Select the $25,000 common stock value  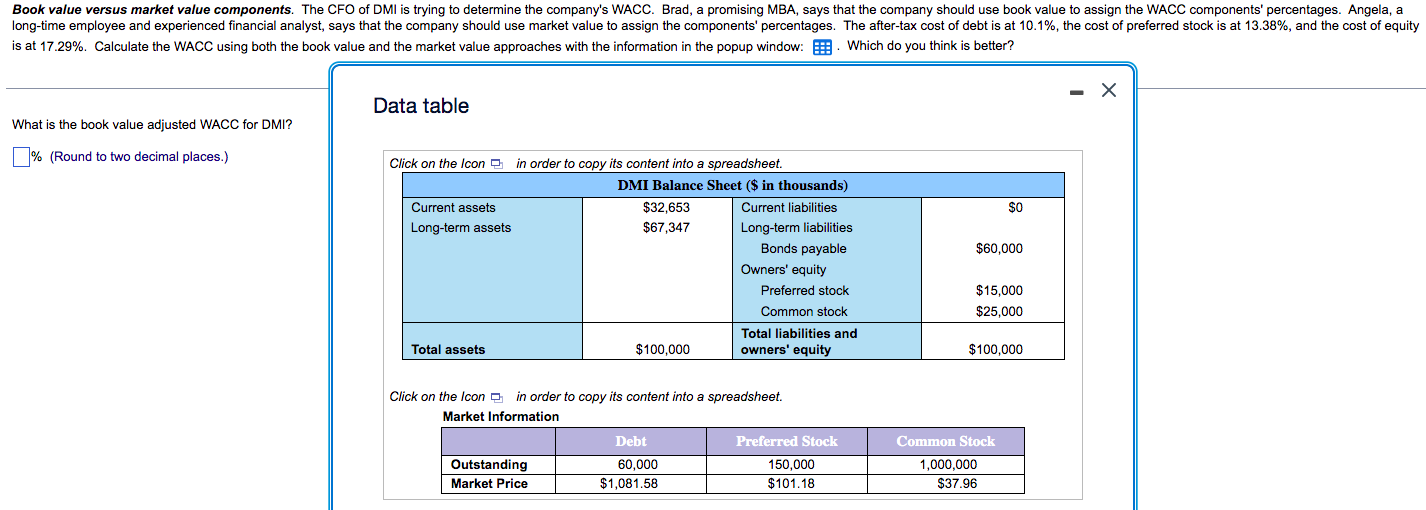[x=999, y=312]
